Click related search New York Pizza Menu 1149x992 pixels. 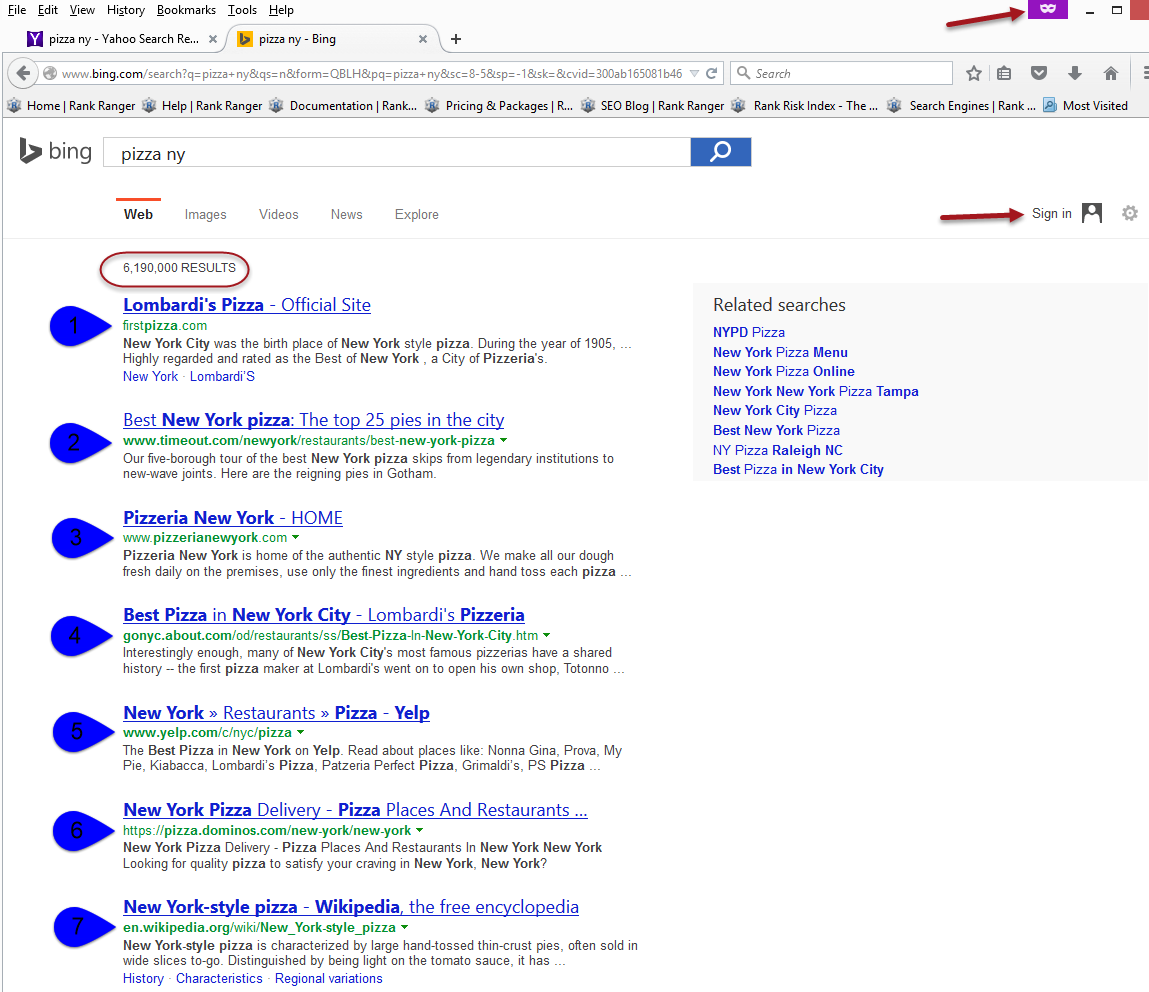pyautogui.click(x=780, y=352)
